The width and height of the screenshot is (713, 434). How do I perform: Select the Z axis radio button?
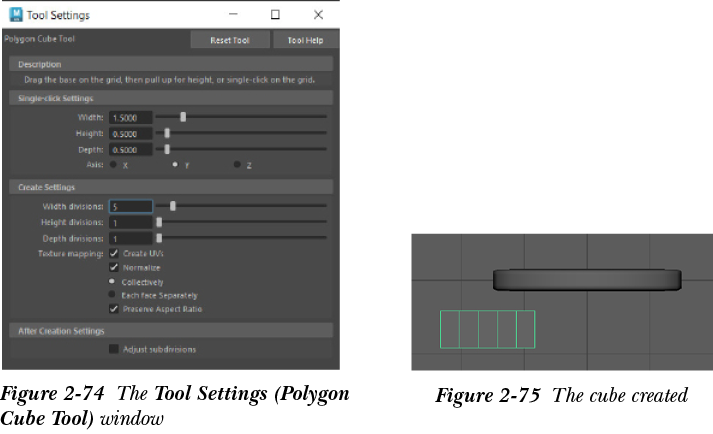click(x=237, y=164)
